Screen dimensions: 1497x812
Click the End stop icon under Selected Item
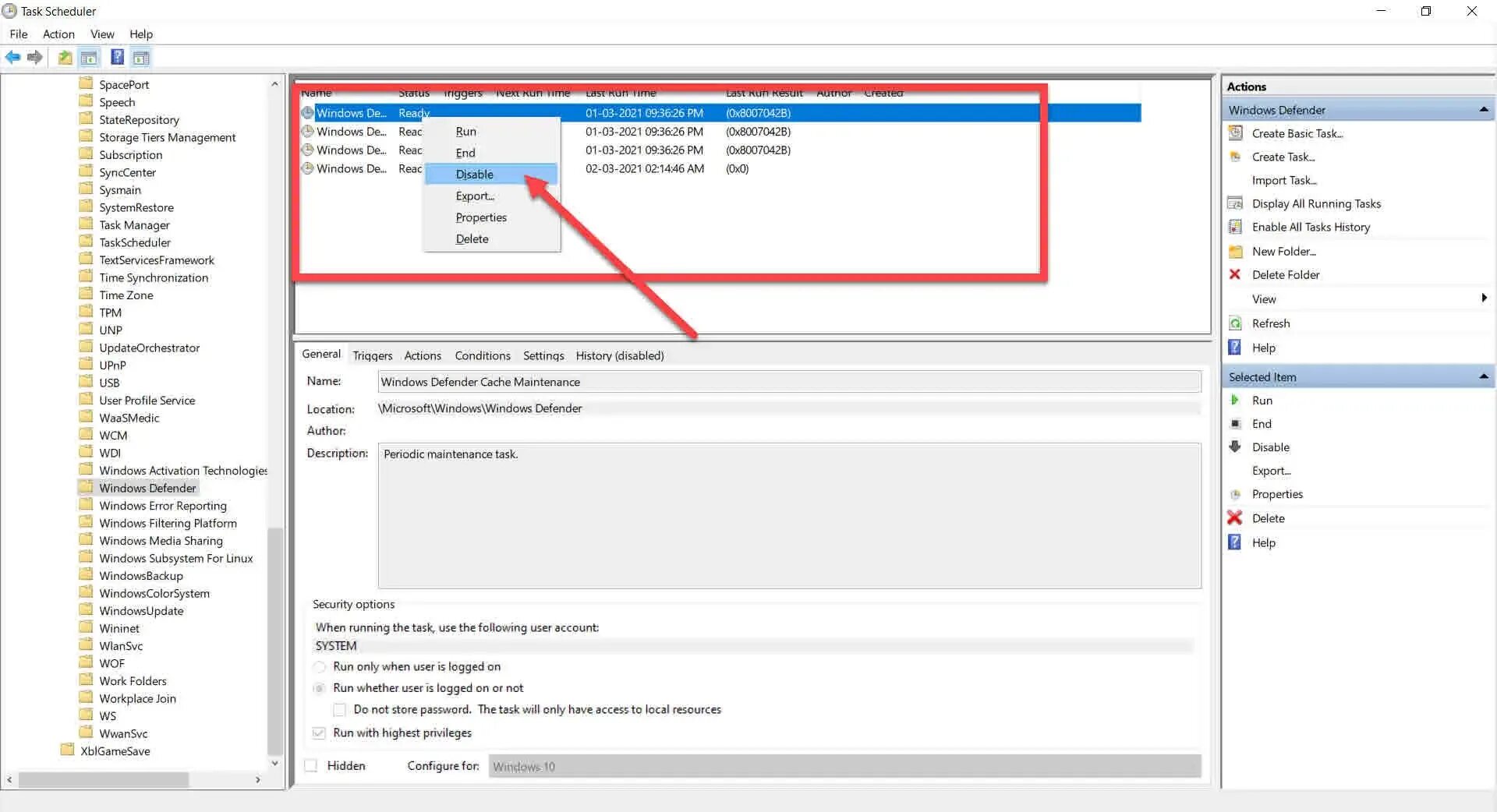[x=1235, y=423]
